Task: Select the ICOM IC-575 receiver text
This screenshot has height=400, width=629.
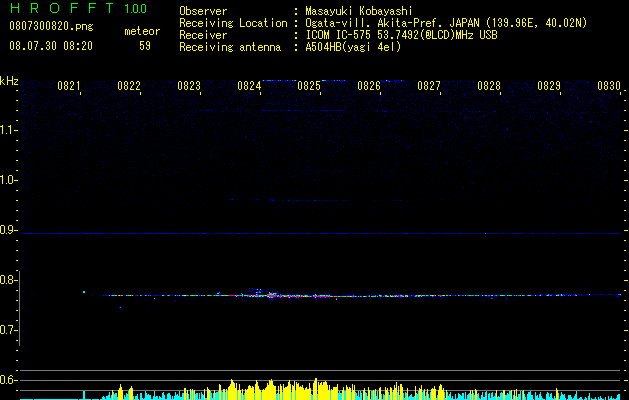Action: tap(340, 35)
